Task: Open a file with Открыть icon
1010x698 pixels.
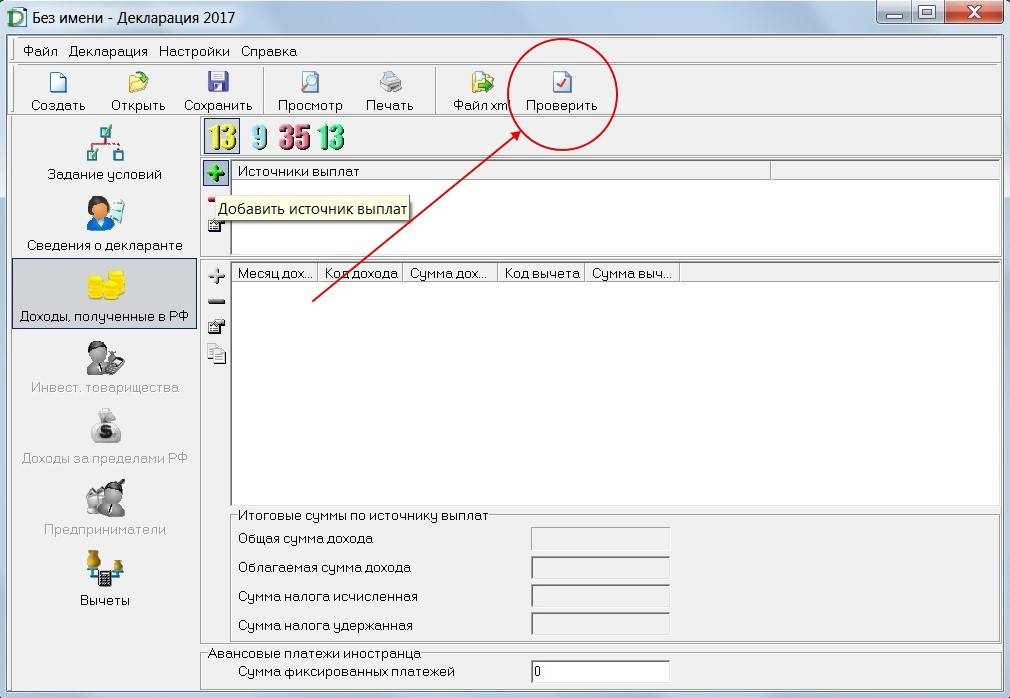Action: 138,85
